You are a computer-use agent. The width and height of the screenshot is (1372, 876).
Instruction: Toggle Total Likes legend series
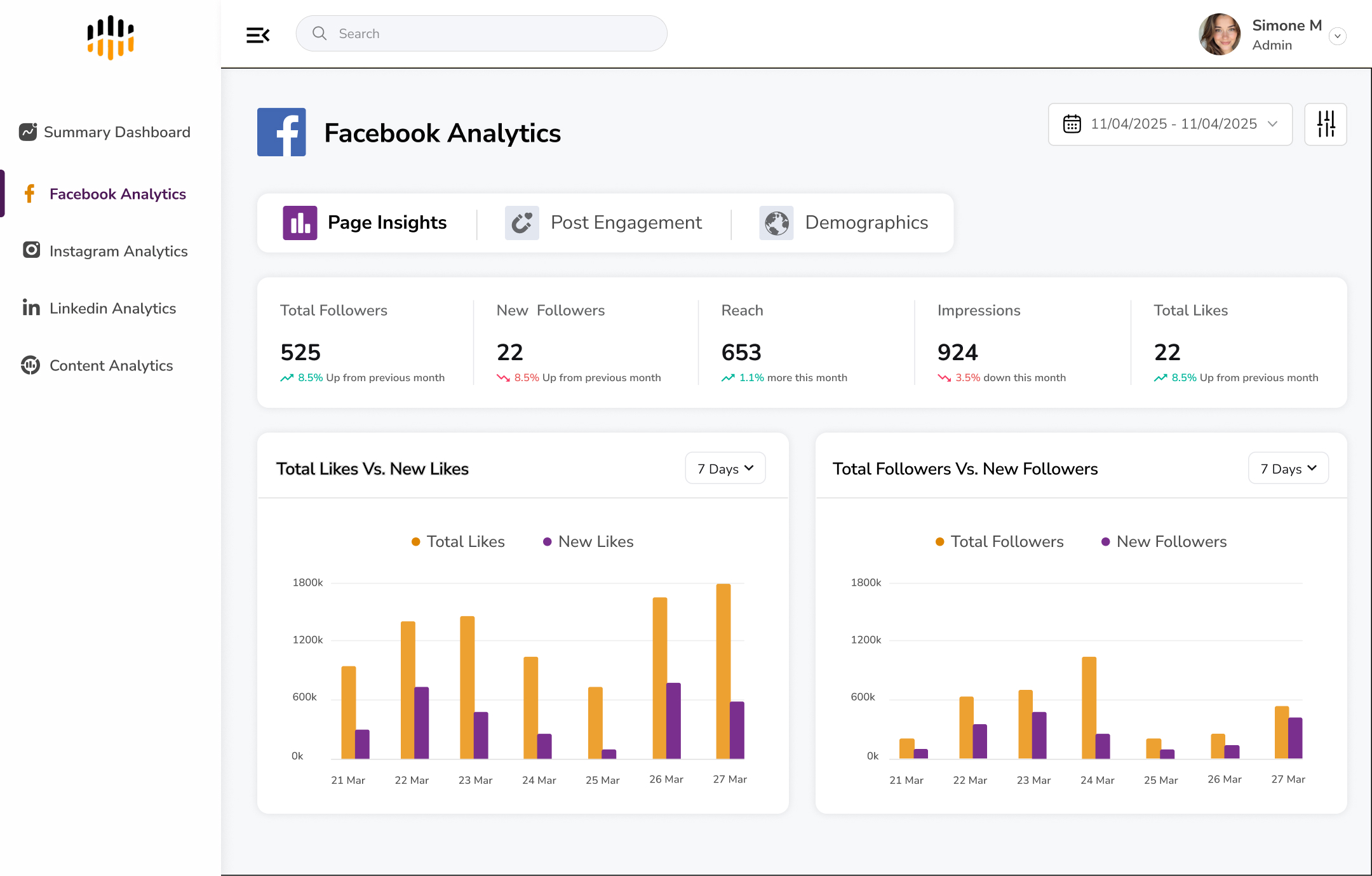(x=458, y=541)
